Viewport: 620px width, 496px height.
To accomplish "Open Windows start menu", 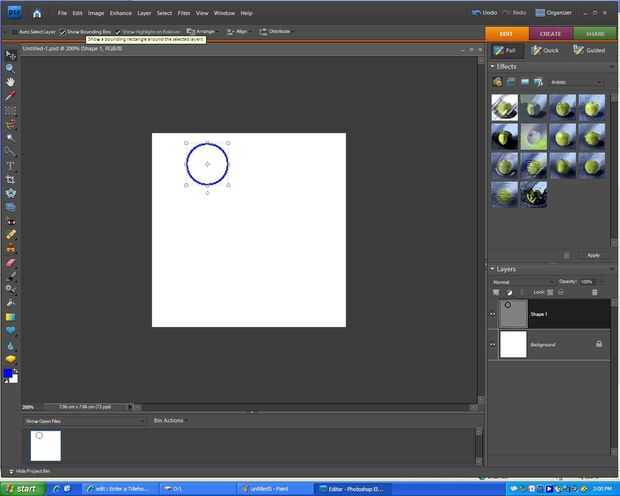I will (x=23, y=489).
